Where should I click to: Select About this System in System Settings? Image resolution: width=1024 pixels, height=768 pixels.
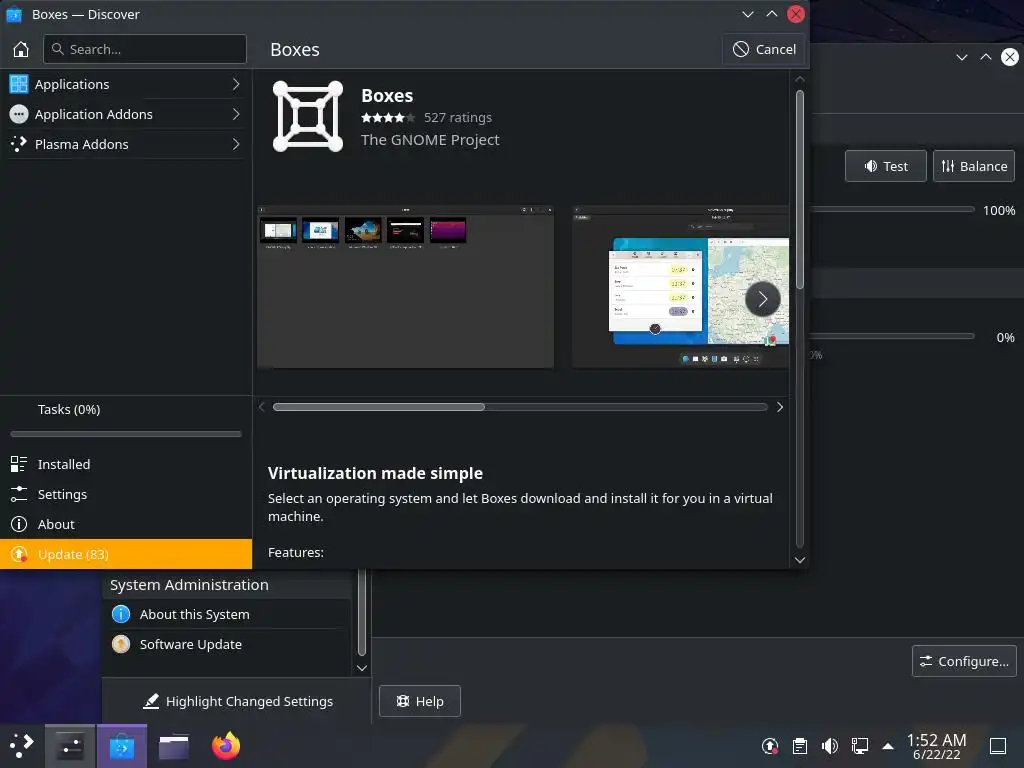228,614
